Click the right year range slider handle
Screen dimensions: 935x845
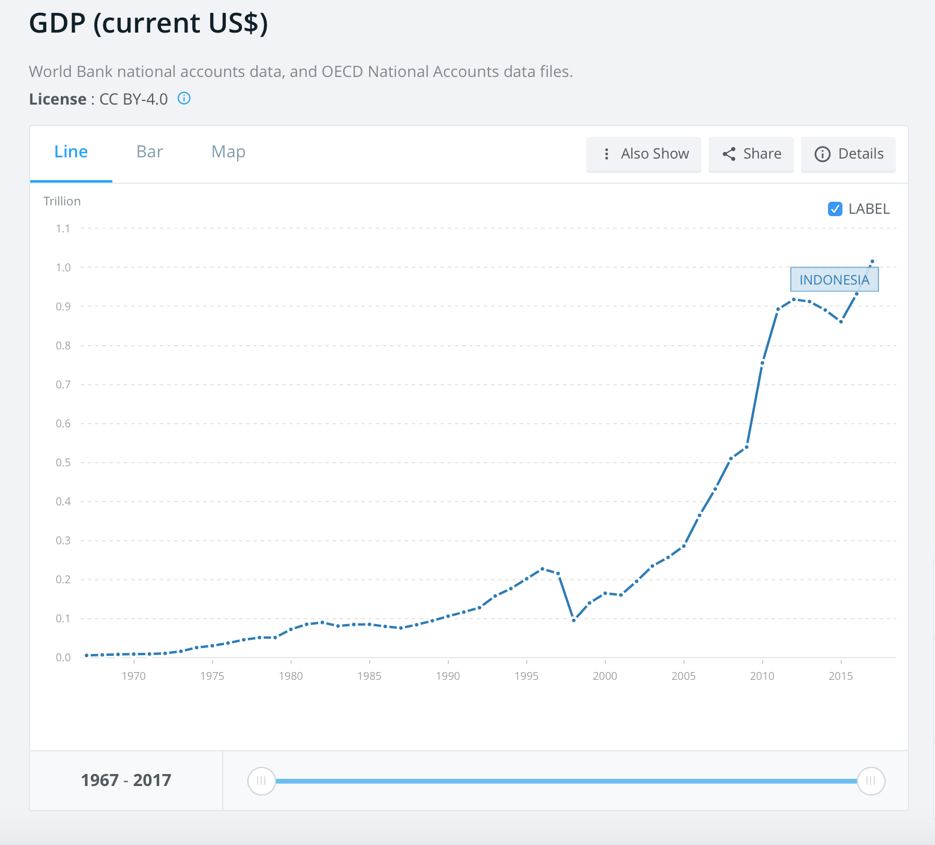[x=871, y=781]
